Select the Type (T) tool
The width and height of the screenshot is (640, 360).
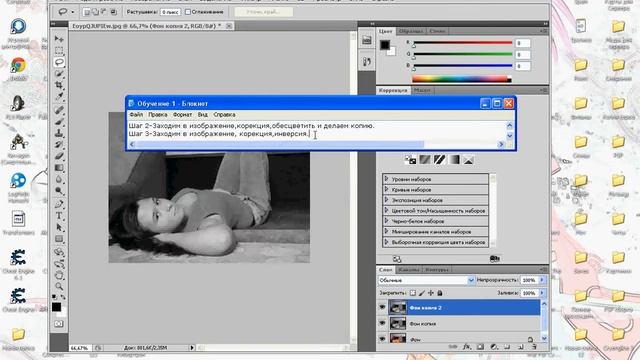(59, 216)
